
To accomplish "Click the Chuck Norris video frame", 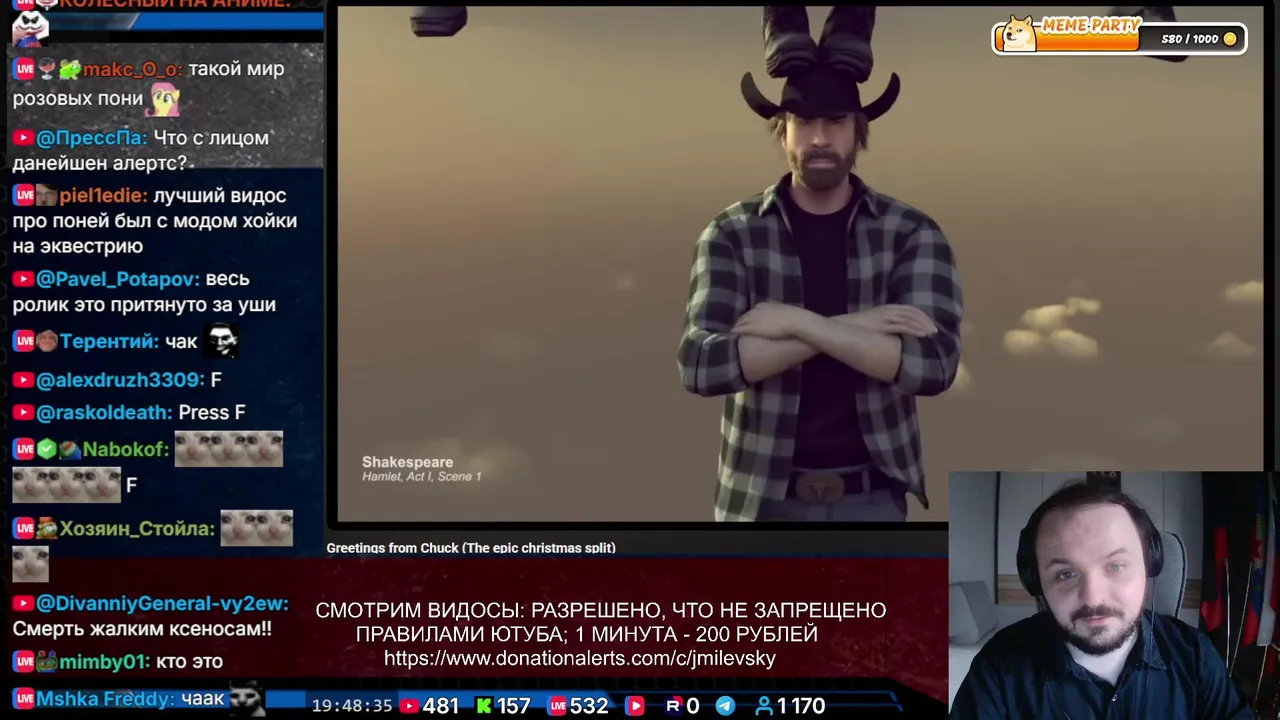I will [800, 264].
